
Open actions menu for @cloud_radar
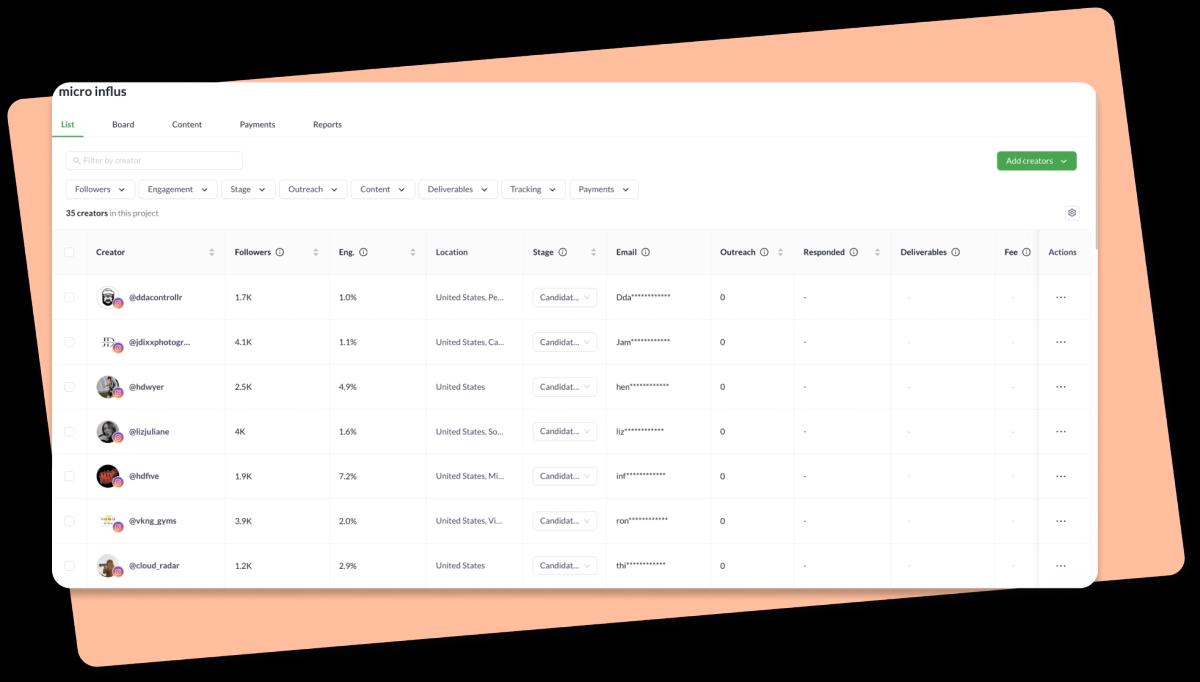click(x=1061, y=566)
